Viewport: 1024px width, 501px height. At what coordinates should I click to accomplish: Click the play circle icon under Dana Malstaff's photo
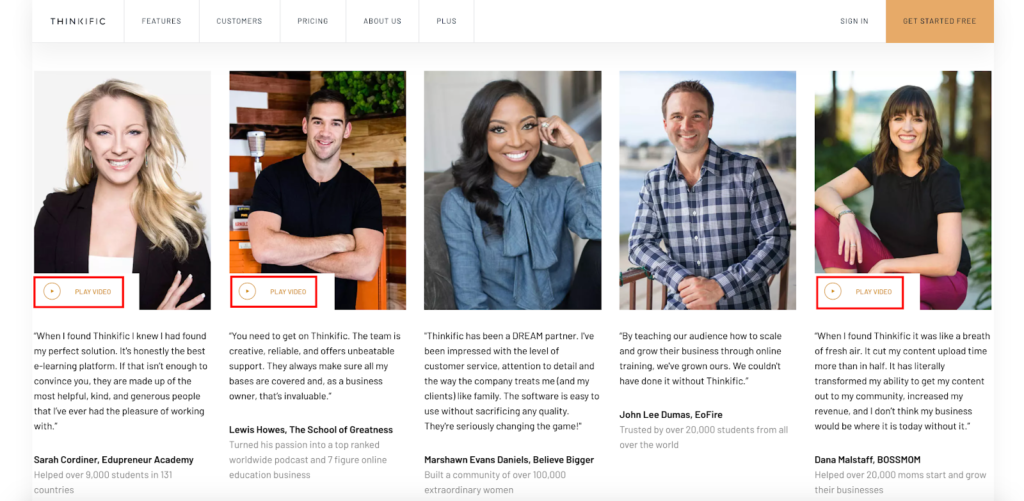coord(833,291)
